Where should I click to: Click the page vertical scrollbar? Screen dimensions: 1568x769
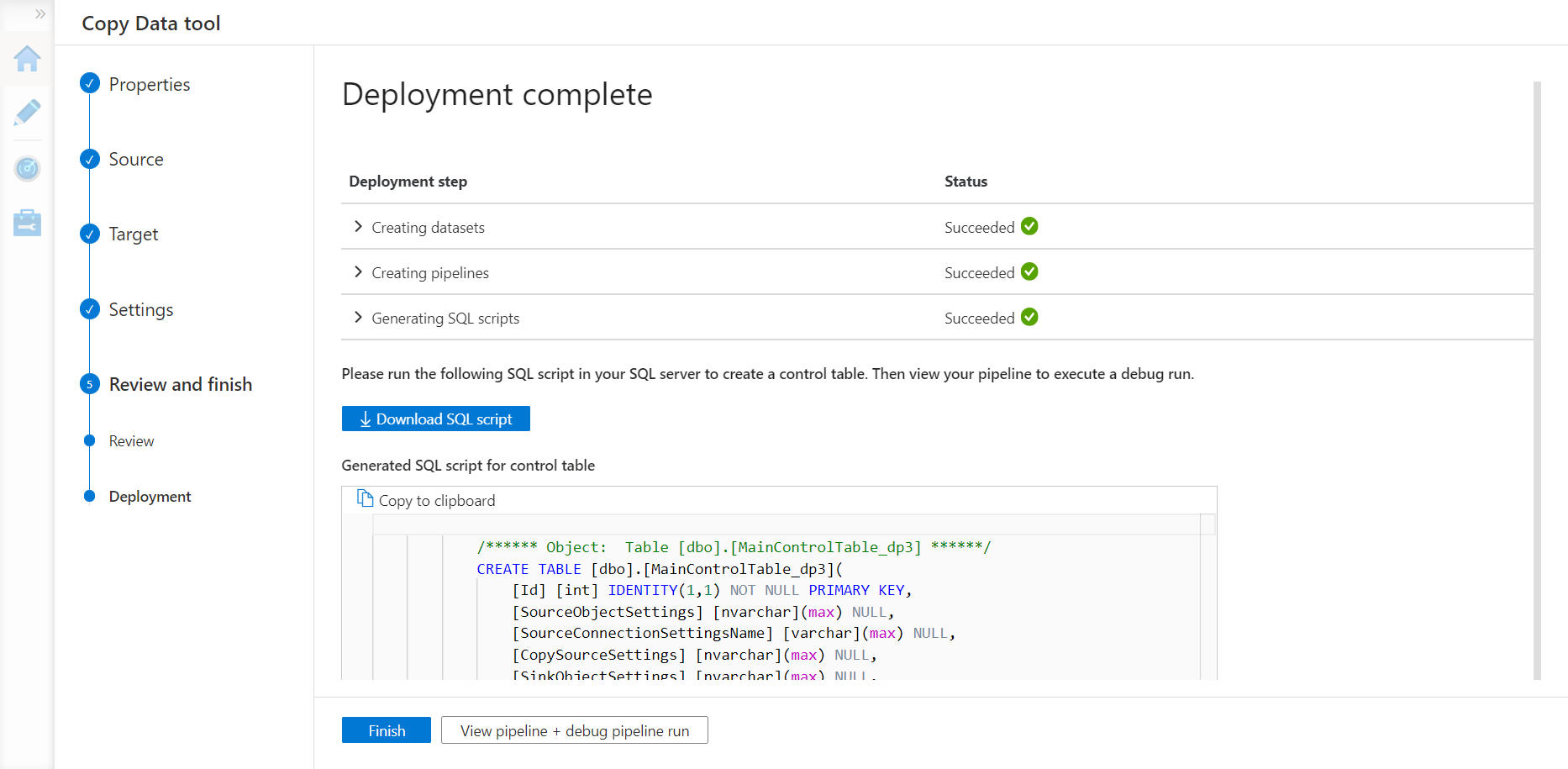(x=1537, y=378)
